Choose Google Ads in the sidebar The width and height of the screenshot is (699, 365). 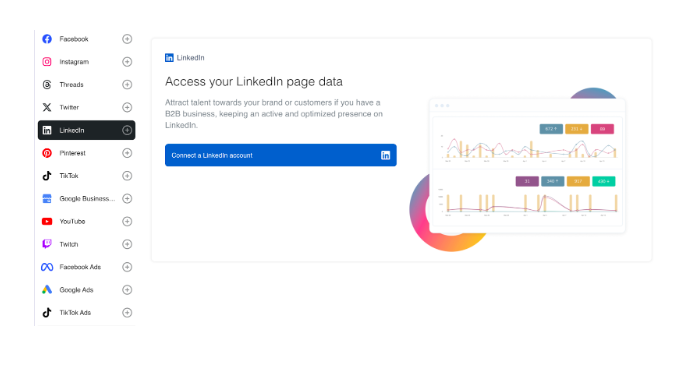tap(86, 290)
